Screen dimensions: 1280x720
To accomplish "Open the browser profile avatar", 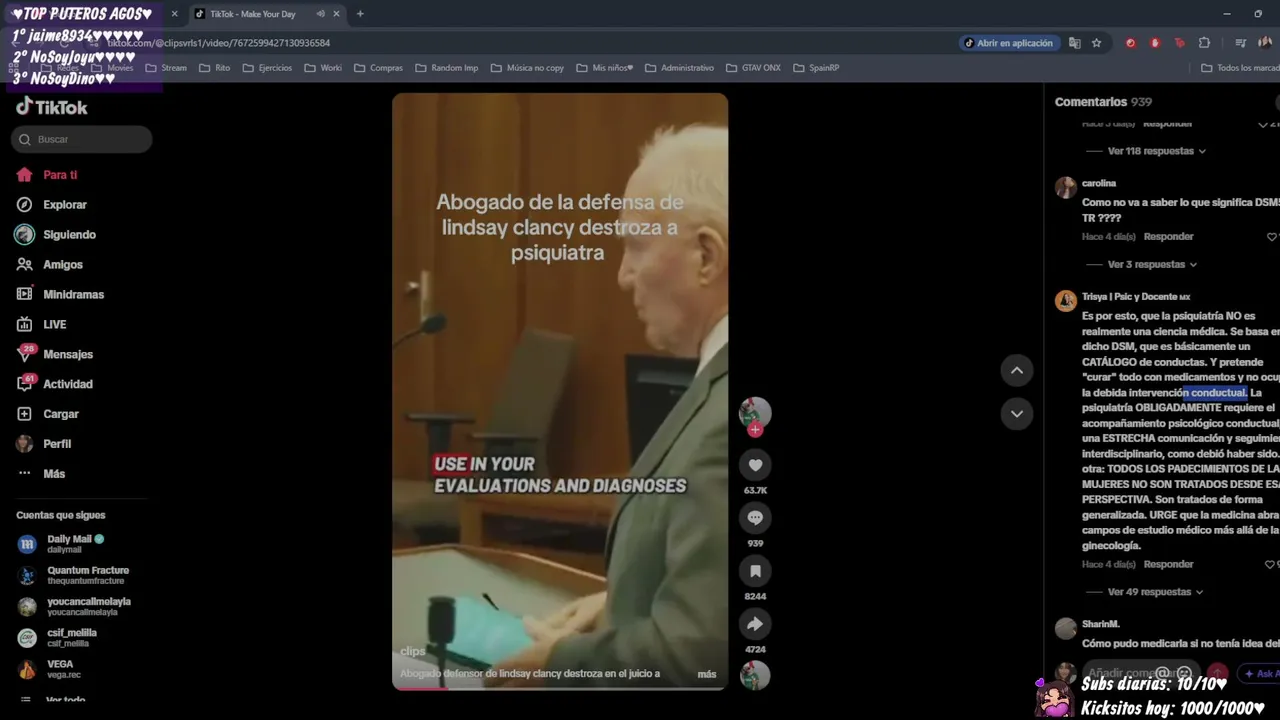I will 1265,43.
